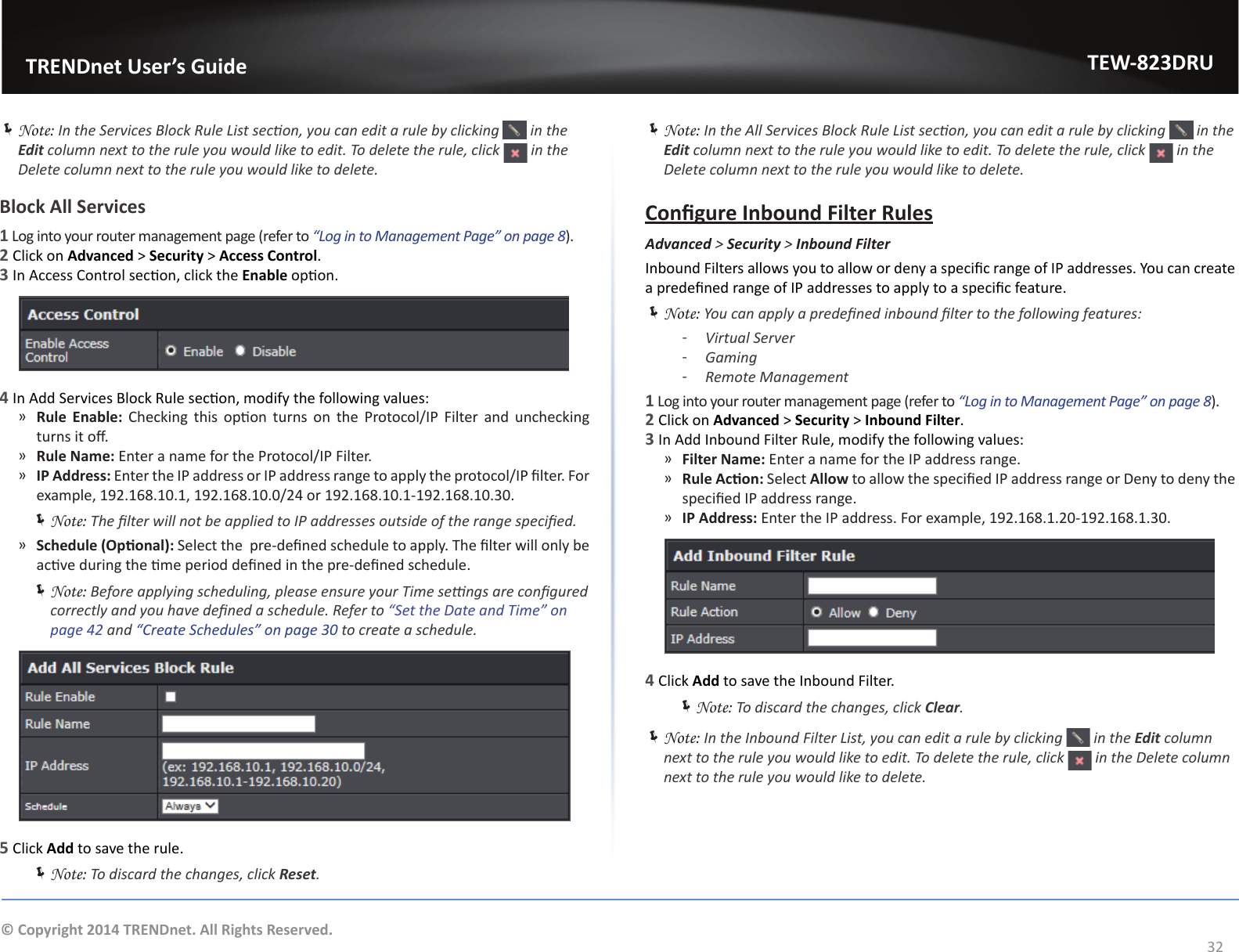Image resolution: width=1239 pixels, height=952 pixels.
Task: Click the Enable Access Control label
Action: coord(67,350)
